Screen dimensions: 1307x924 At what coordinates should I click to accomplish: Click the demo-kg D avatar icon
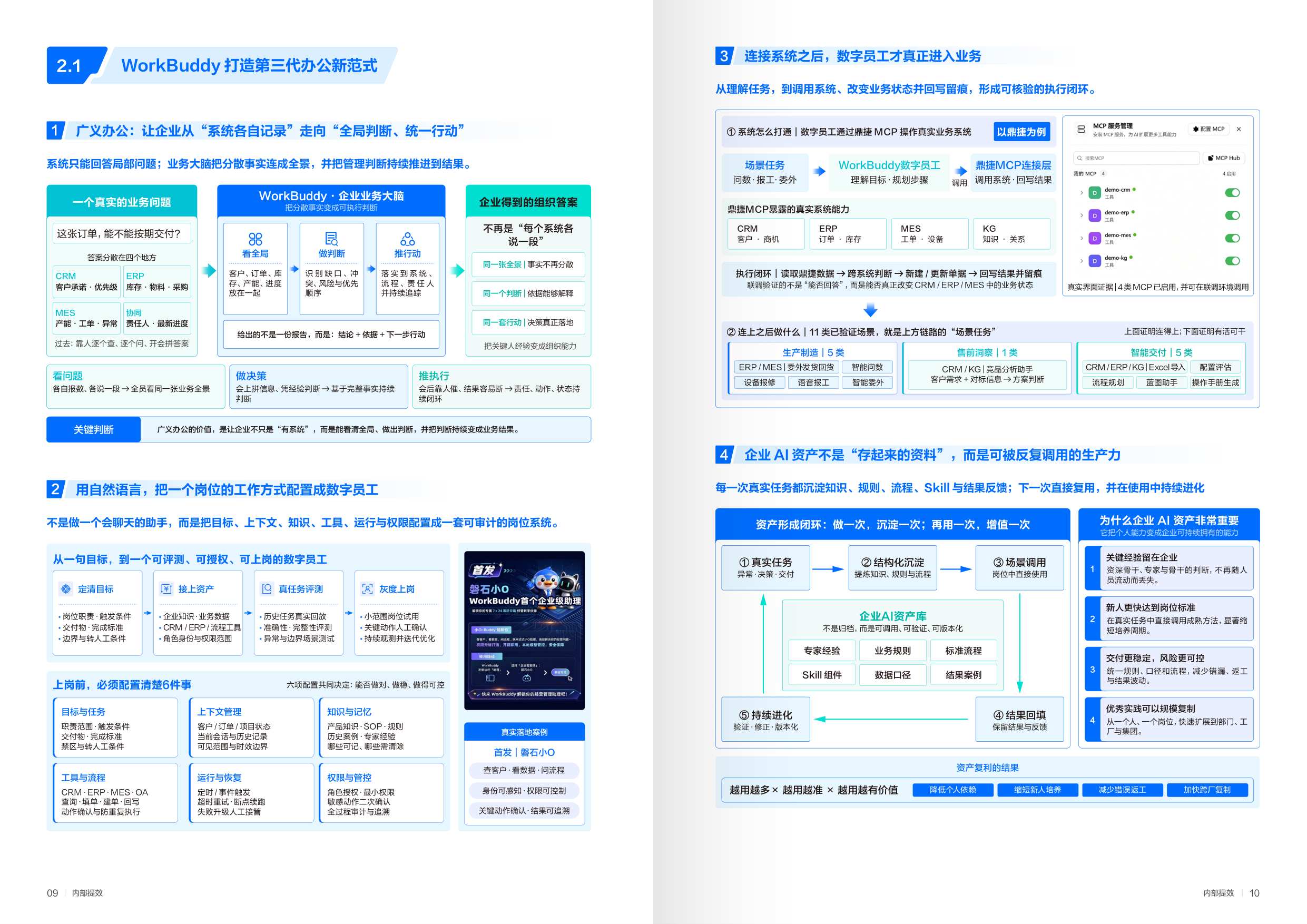(x=1094, y=261)
